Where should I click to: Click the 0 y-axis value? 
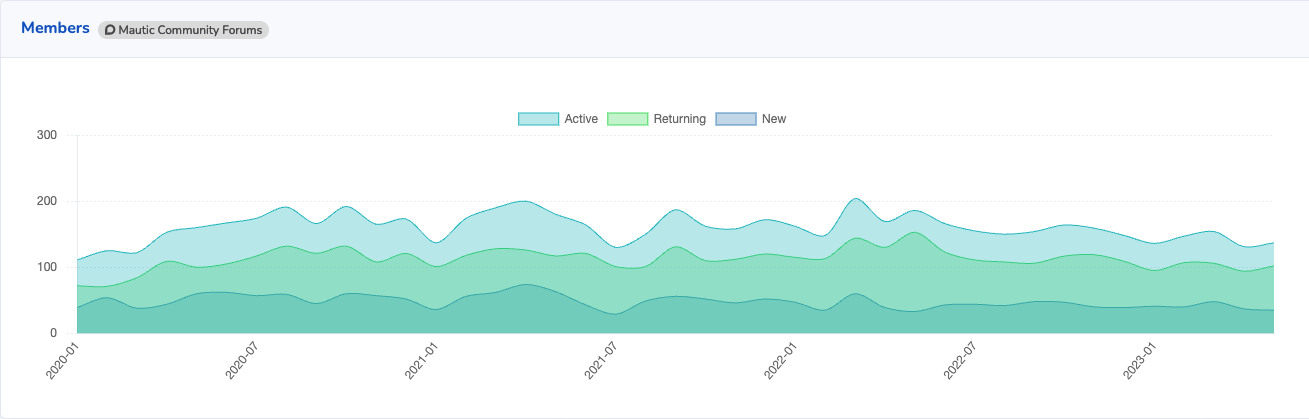[x=55, y=333]
